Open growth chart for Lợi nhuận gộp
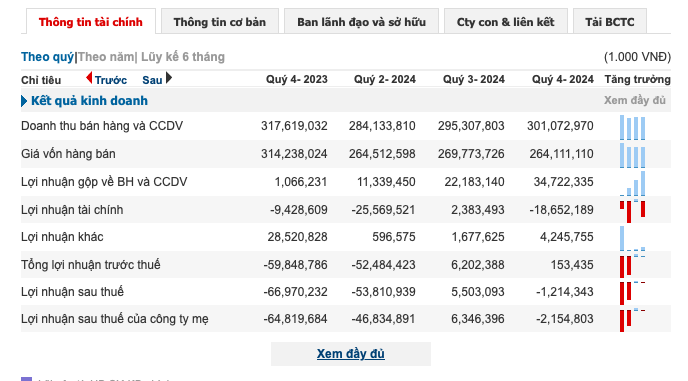The width and height of the screenshot is (688, 381). point(632,183)
